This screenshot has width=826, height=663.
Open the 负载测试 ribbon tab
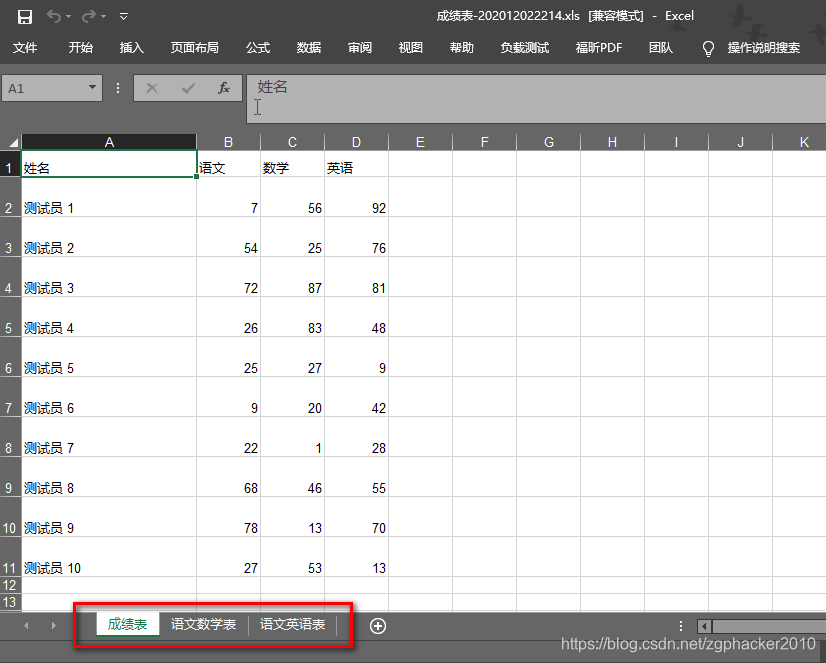tap(525, 48)
